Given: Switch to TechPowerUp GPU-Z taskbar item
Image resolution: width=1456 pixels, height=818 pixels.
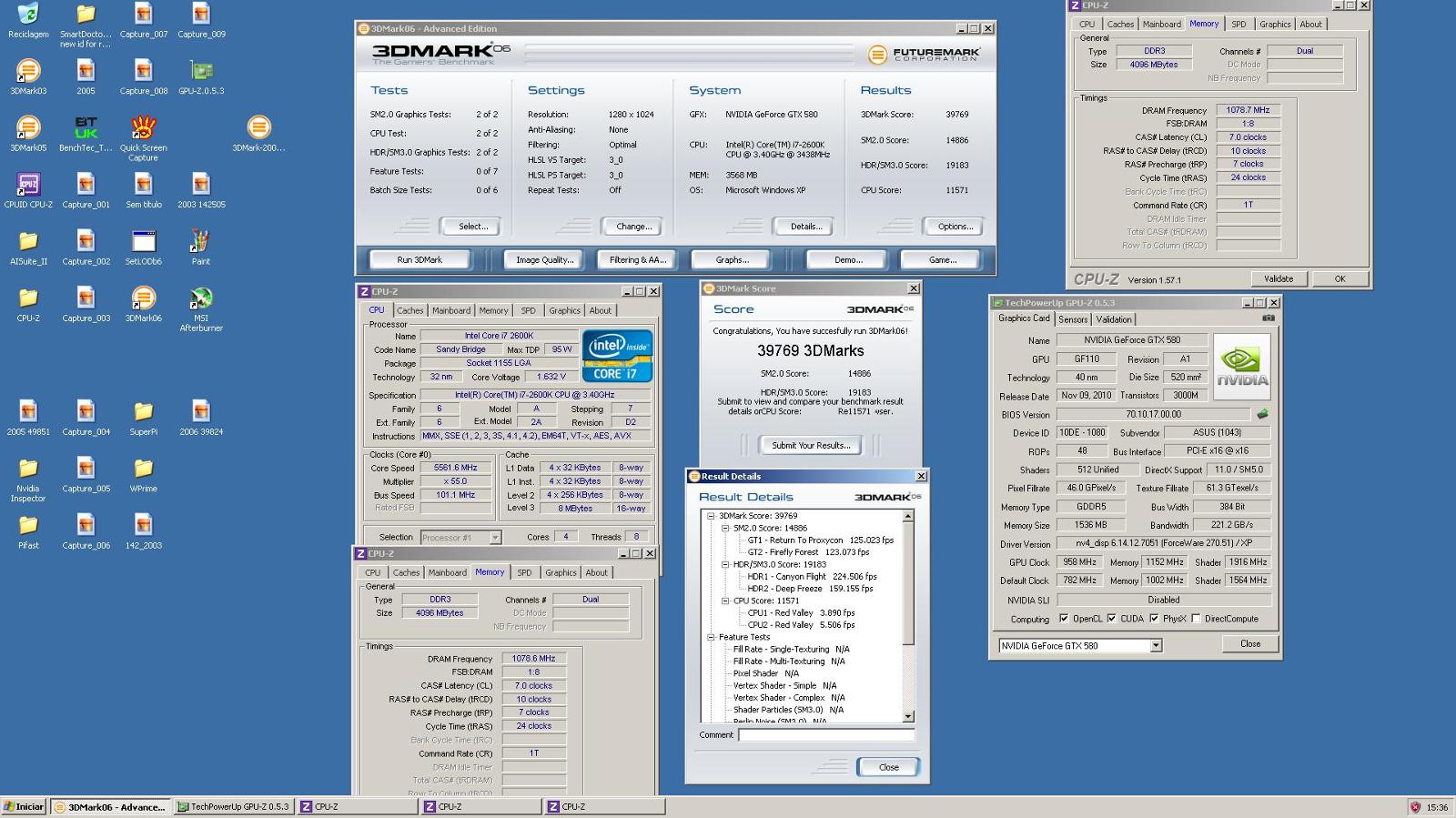Looking at the screenshot, I should pyautogui.click(x=233, y=807).
